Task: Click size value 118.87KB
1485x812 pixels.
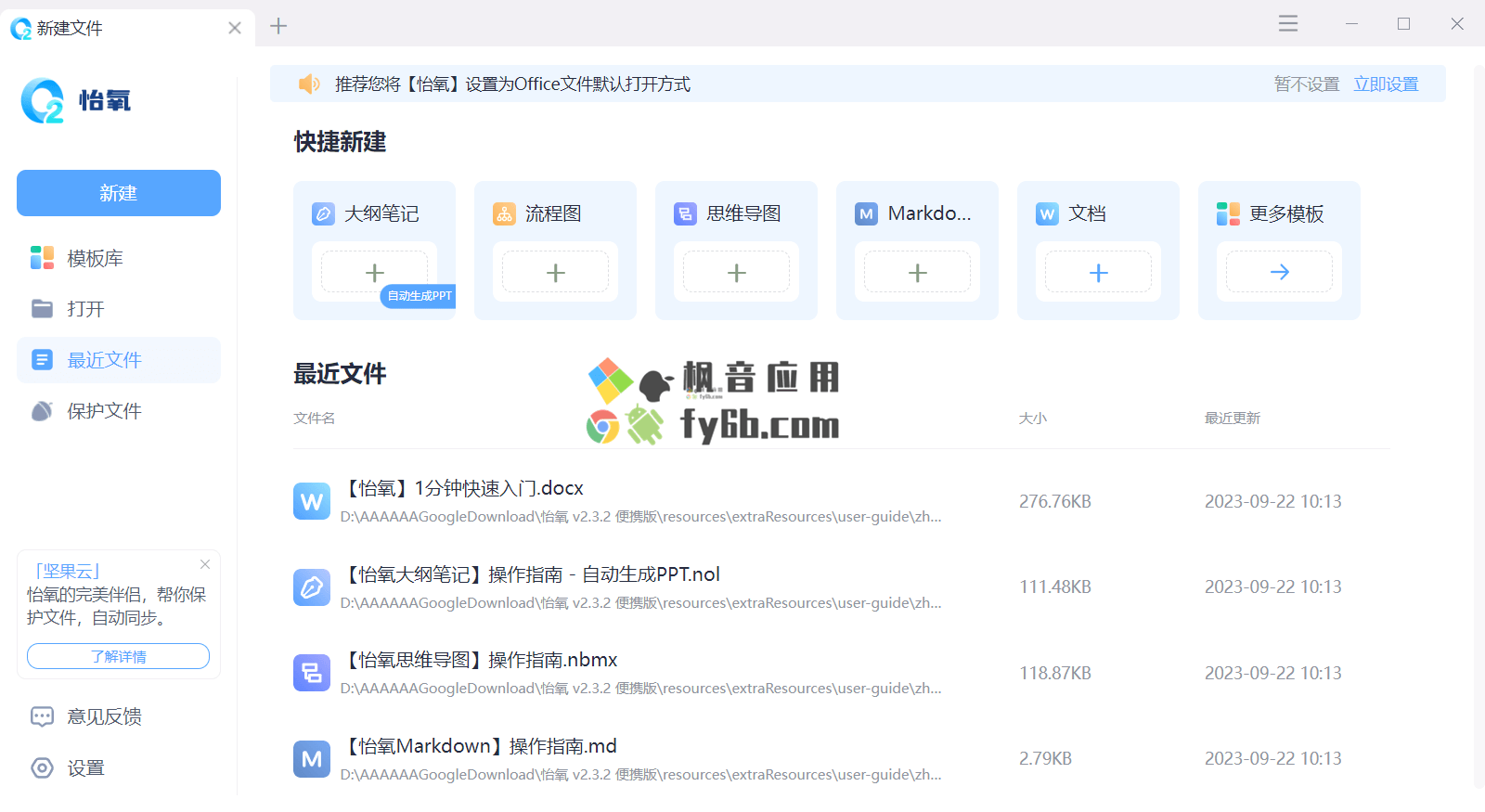Action: click(1055, 674)
